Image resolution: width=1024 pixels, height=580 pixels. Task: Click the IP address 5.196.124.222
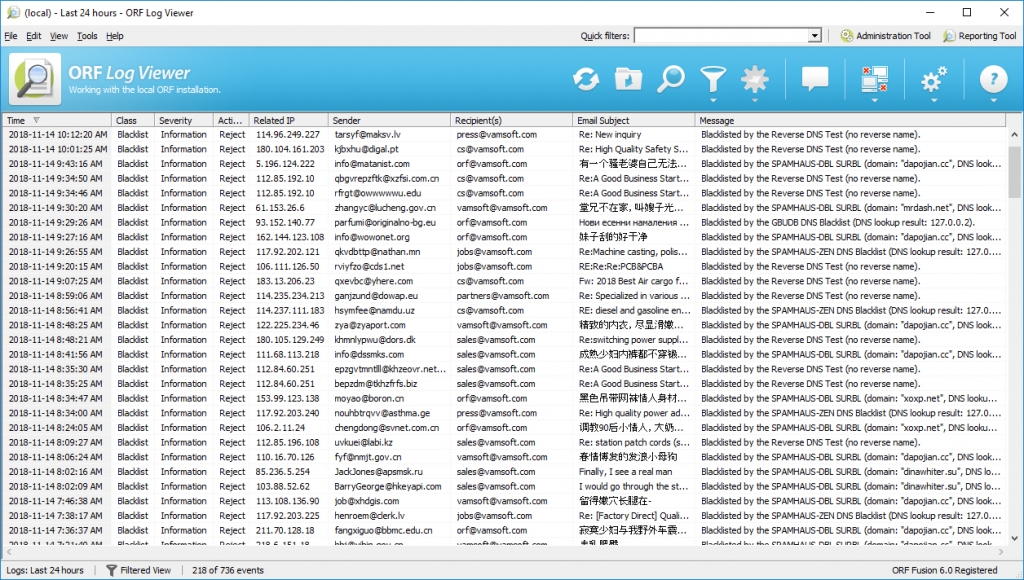click(x=285, y=164)
